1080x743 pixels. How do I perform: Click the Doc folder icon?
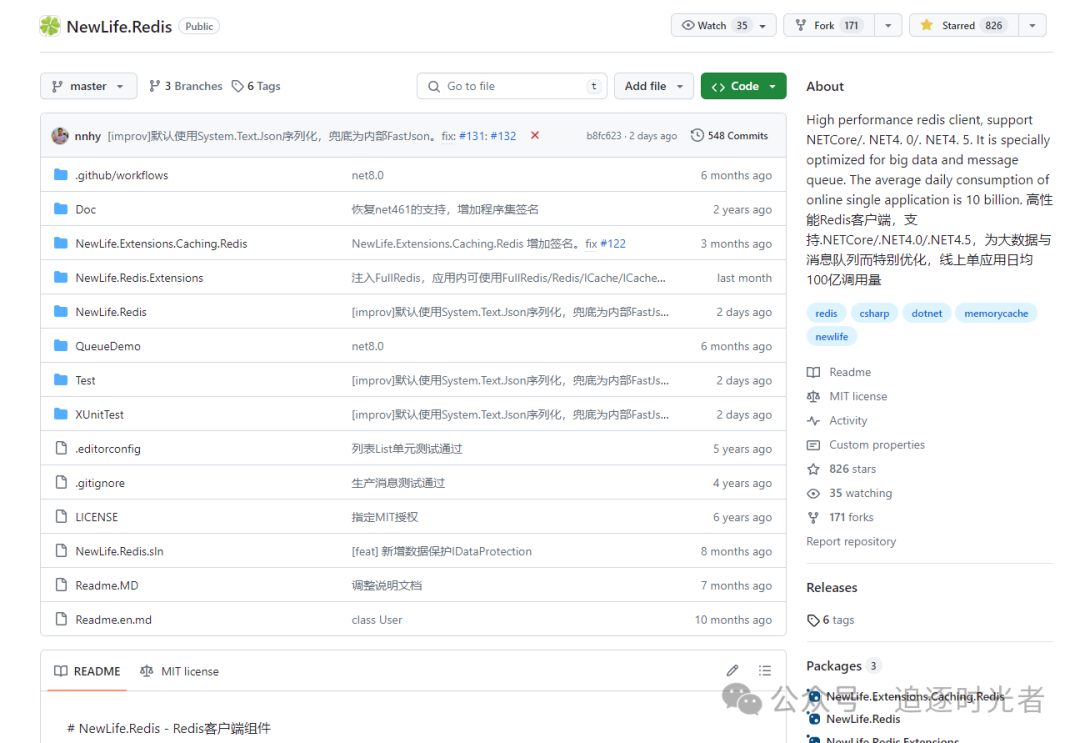[61, 209]
